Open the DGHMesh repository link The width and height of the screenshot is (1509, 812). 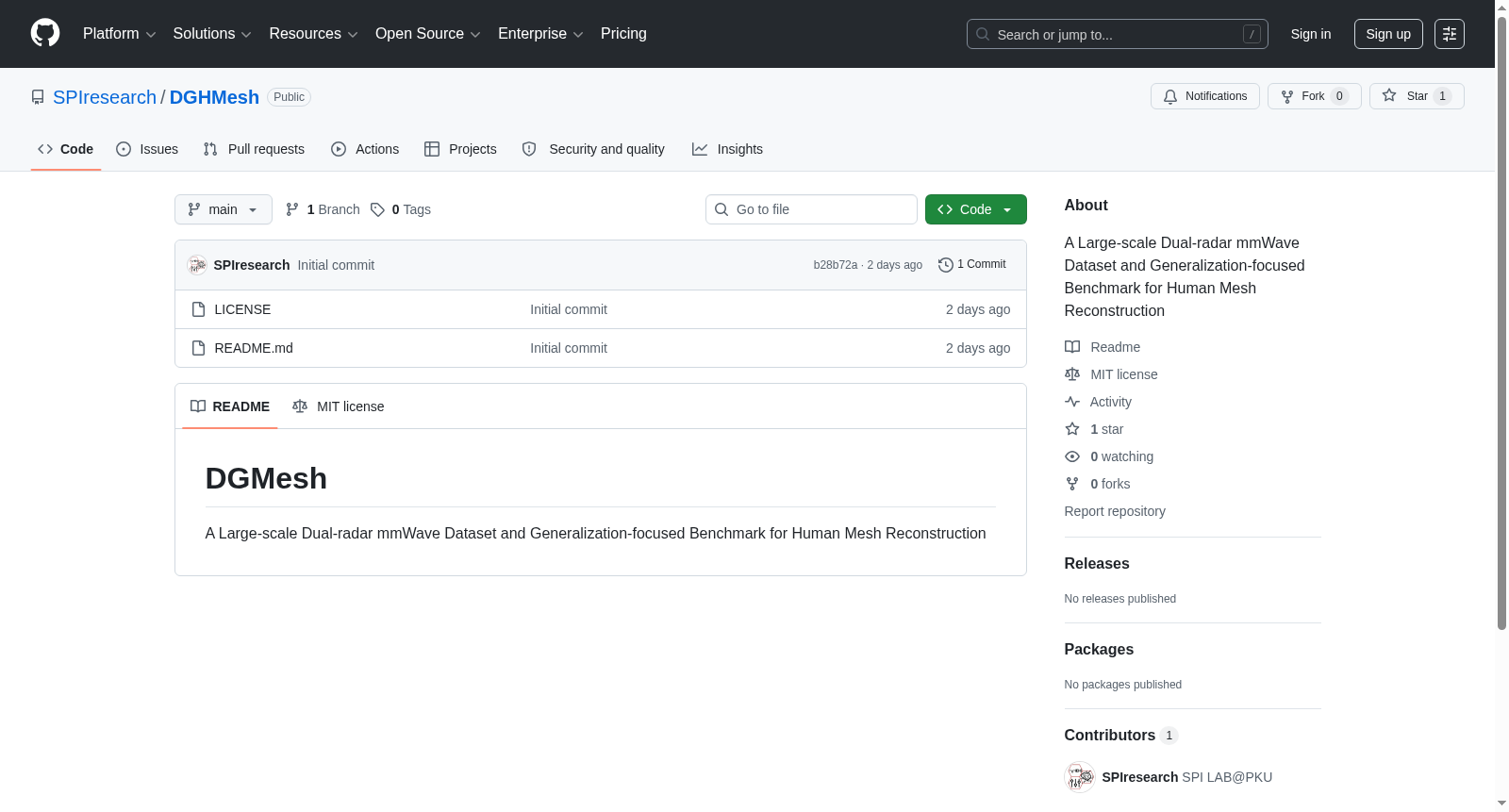pos(214,97)
